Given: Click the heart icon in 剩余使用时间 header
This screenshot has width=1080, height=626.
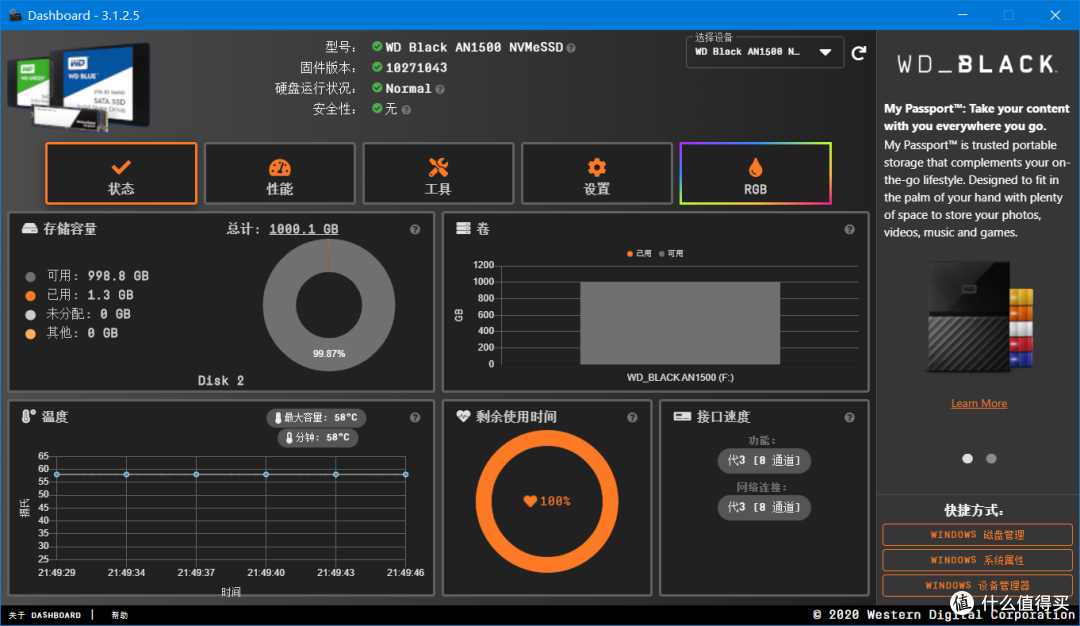Looking at the screenshot, I should click(463, 416).
